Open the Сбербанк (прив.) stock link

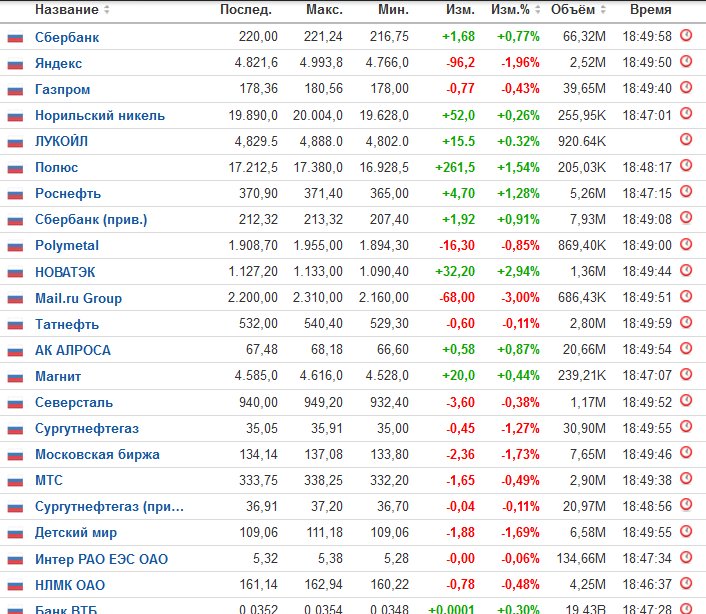point(91,220)
